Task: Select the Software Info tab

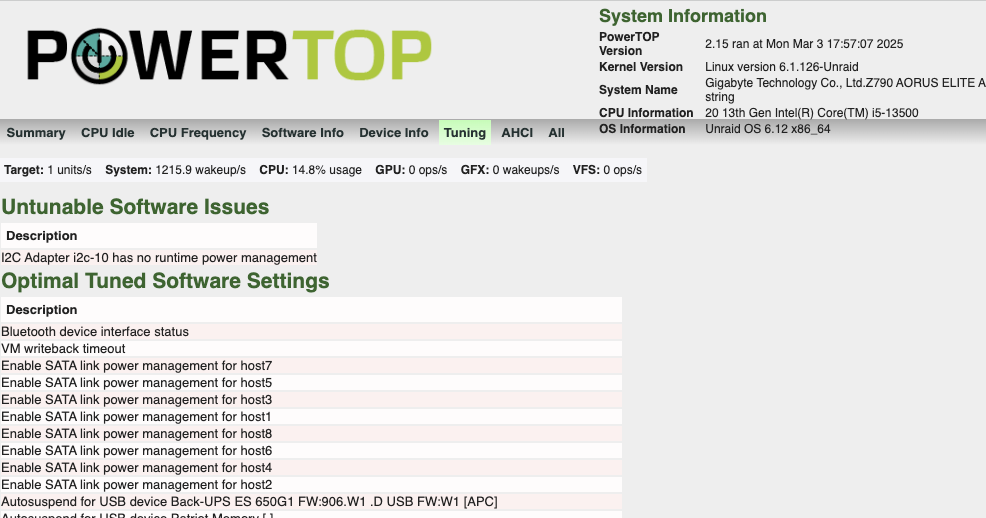Action: pyautogui.click(x=302, y=133)
